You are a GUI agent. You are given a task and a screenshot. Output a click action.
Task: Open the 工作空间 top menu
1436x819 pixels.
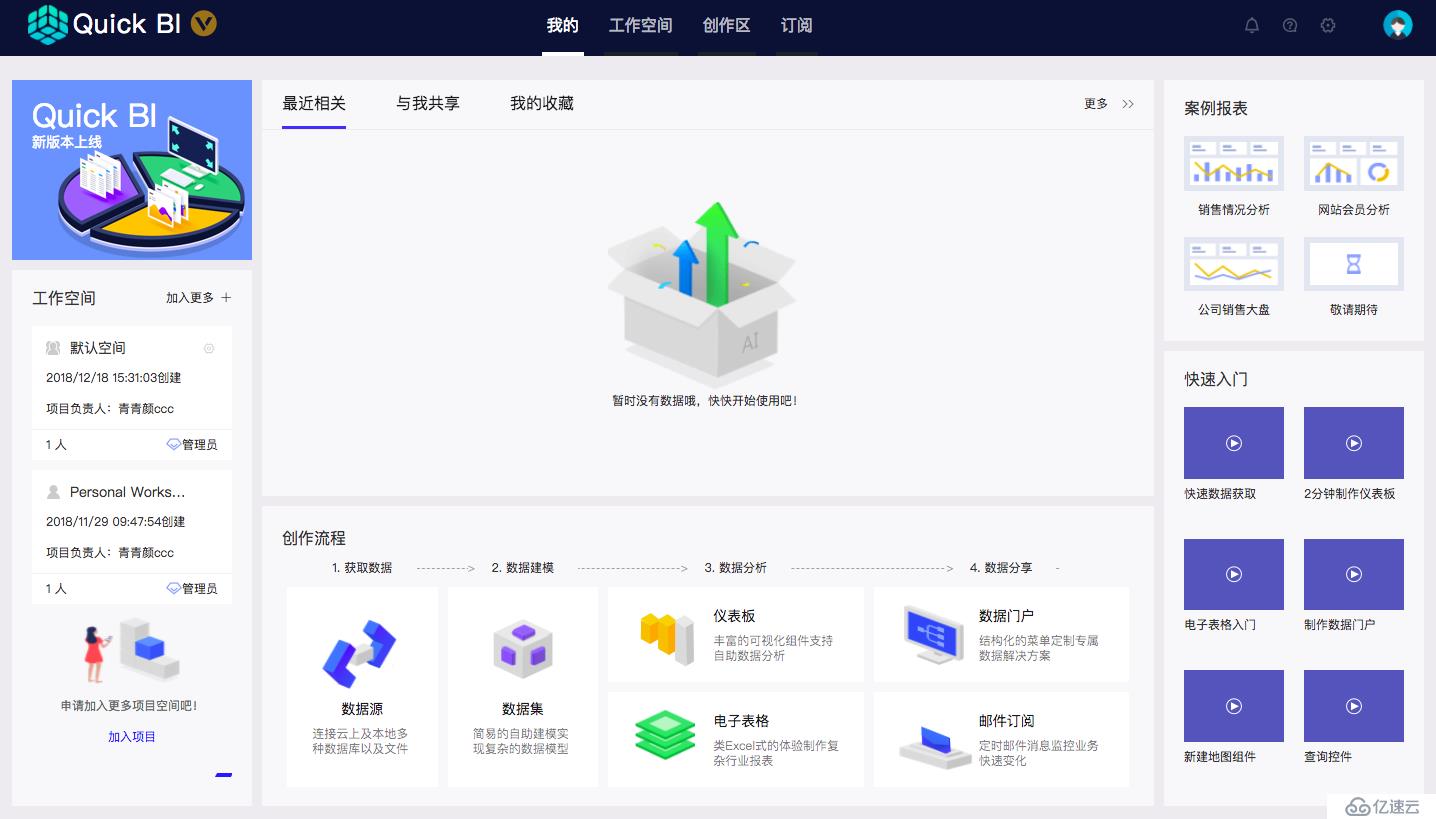click(x=641, y=25)
